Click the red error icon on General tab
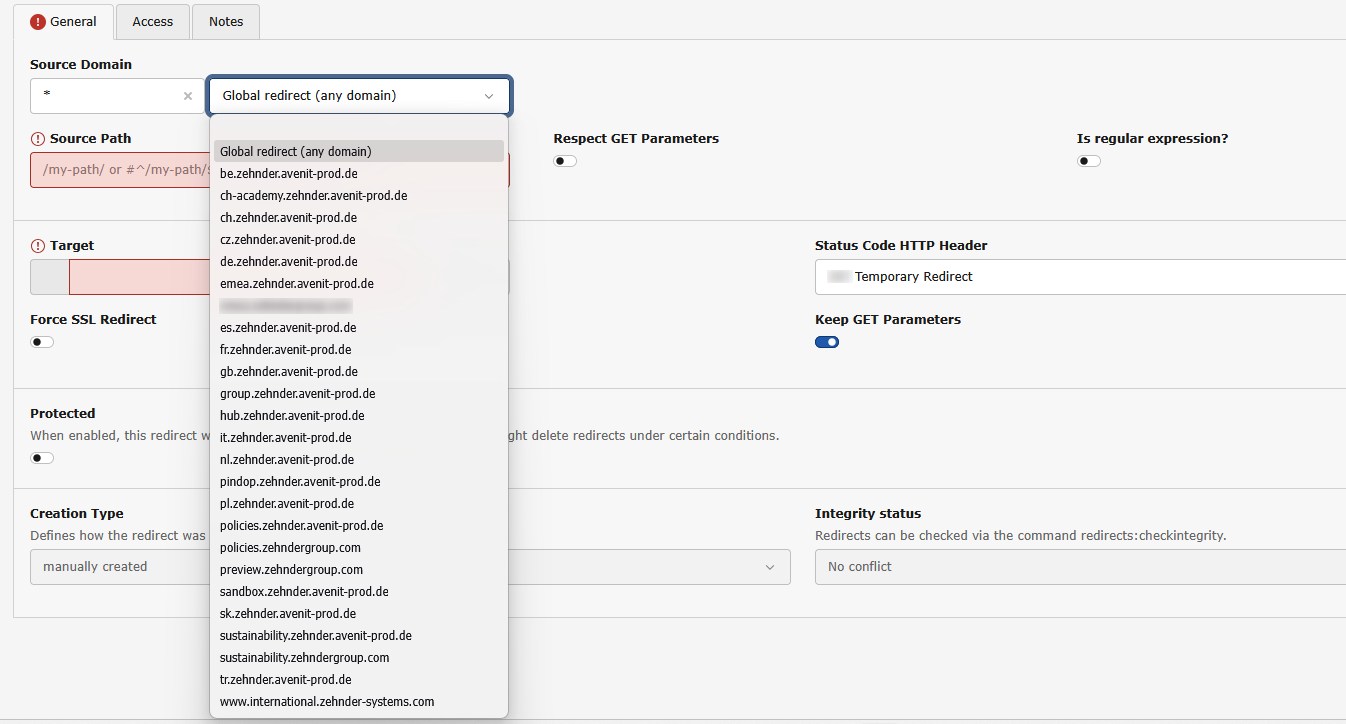The width and height of the screenshot is (1346, 724). (x=38, y=21)
